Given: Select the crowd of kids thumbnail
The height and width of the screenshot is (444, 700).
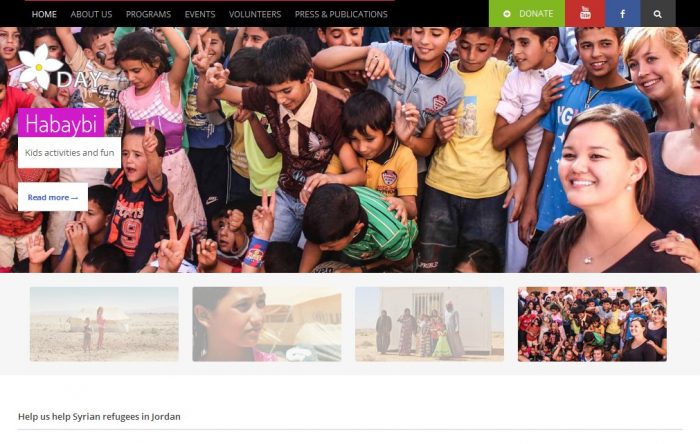Looking at the screenshot, I should pos(592,324).
